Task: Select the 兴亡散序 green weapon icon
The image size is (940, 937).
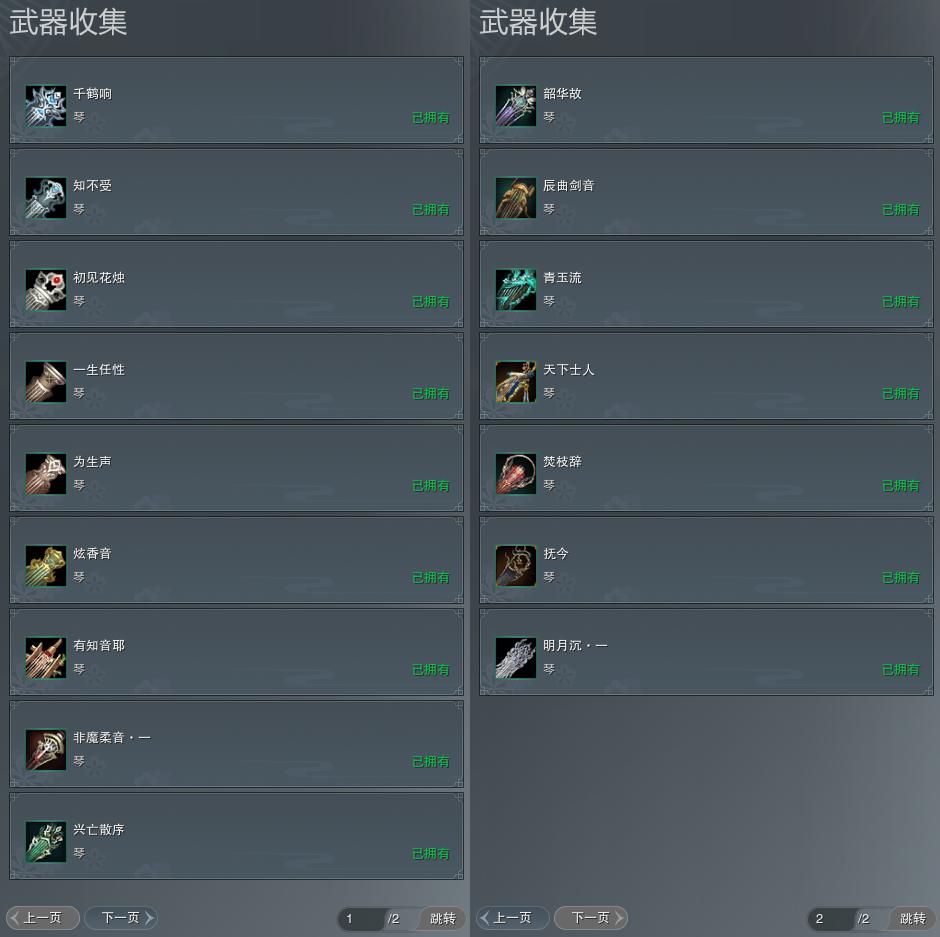Action: [x=46, y=842]
